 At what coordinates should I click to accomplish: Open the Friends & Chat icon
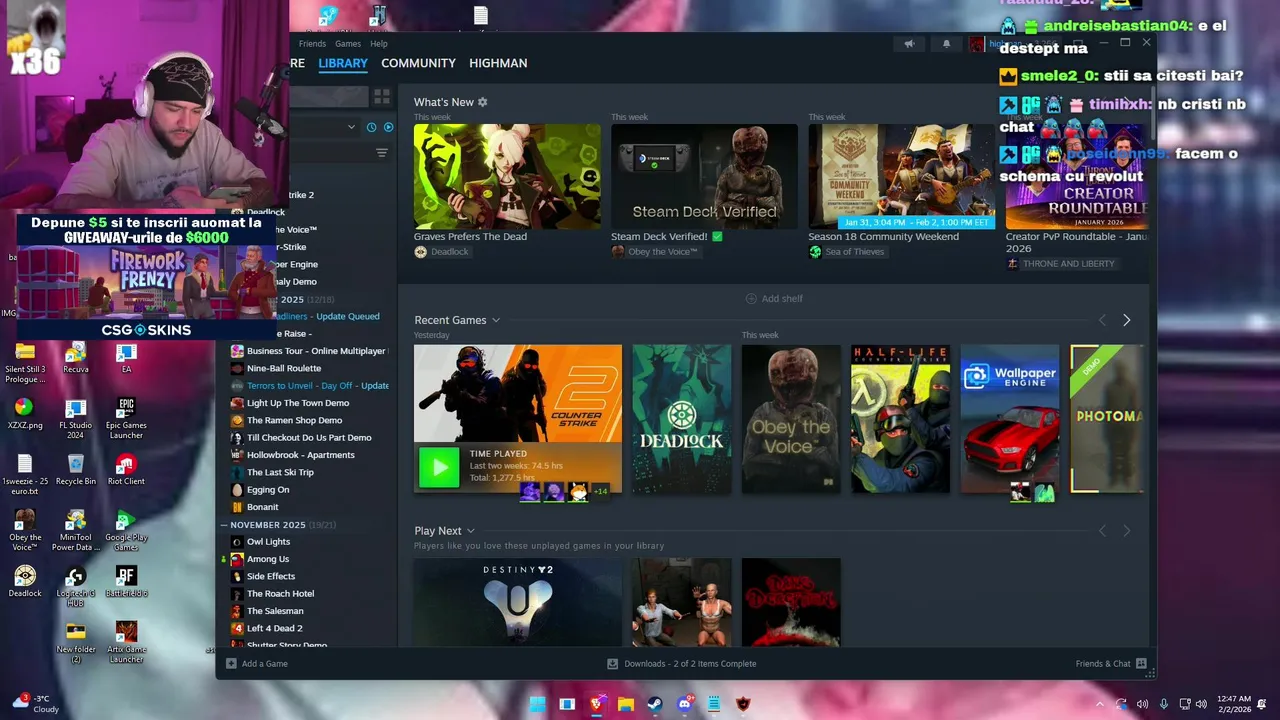pyautogui.click(x=1141, y=663)
